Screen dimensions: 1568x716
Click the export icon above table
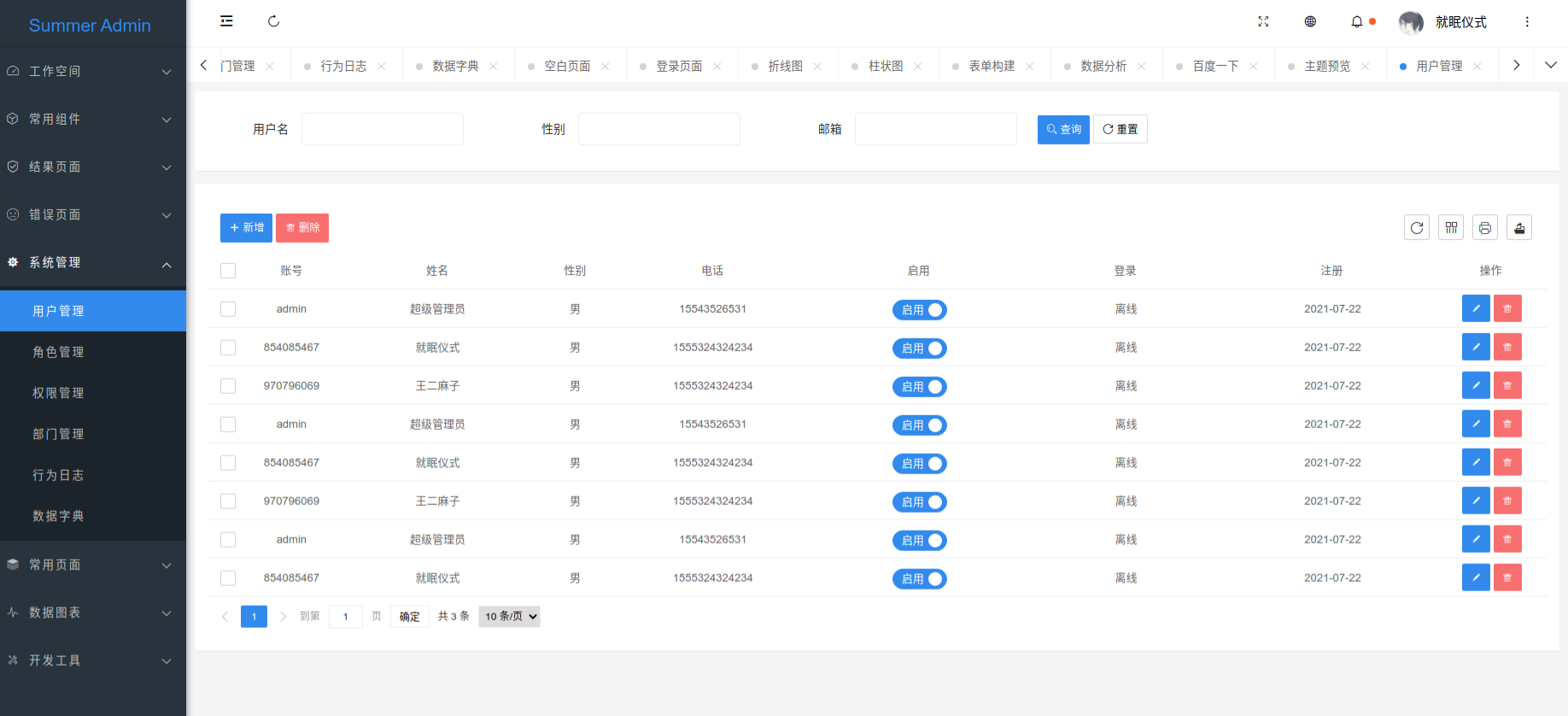pyautogui.click(x=1519, y=227)
